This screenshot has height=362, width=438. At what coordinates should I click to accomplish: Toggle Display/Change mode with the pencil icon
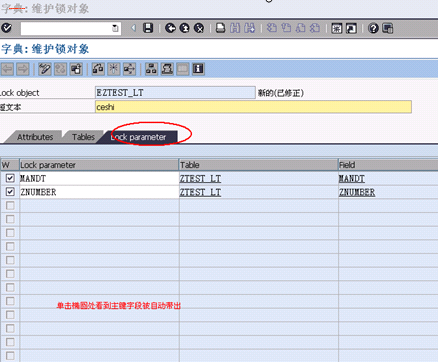pyautogui.click(x=45, y=69)
